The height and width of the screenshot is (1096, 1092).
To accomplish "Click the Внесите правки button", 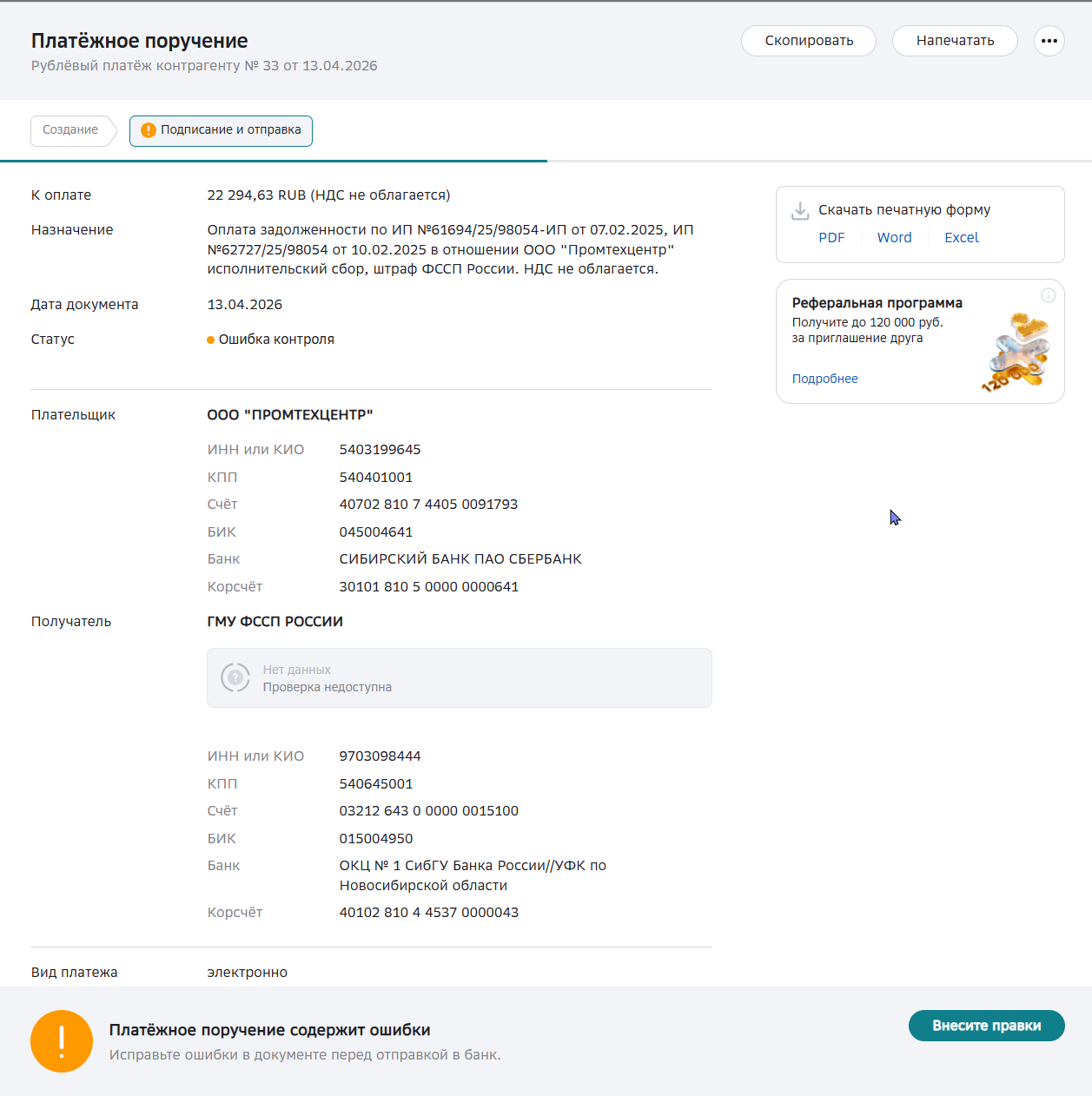I will click(986, 1026).
